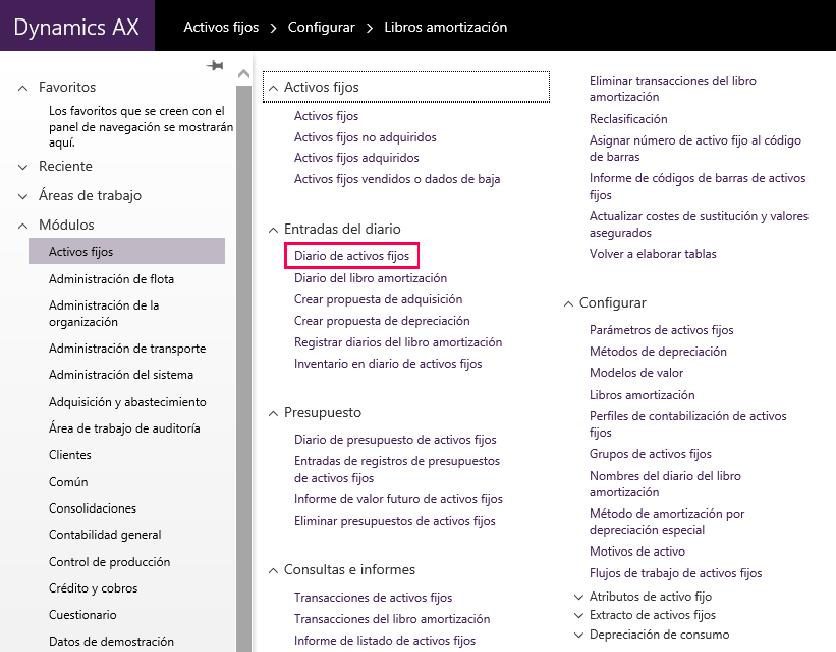Open Consolidaciones module
Screen dimensions: 836x652
92,508
